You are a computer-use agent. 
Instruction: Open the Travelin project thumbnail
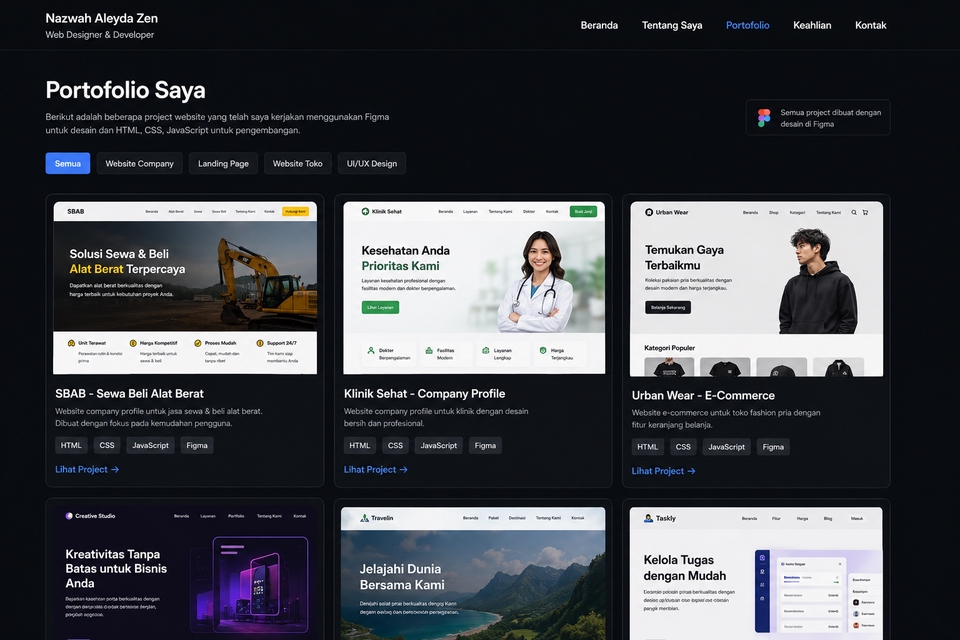point(473,573)
